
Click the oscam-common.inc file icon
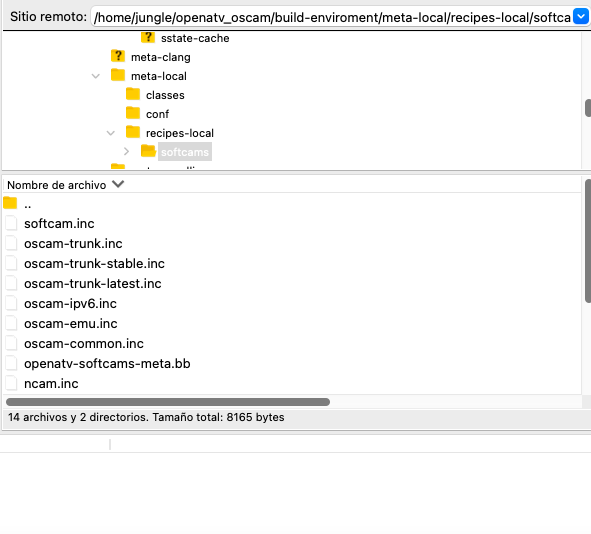pos(11,343)
